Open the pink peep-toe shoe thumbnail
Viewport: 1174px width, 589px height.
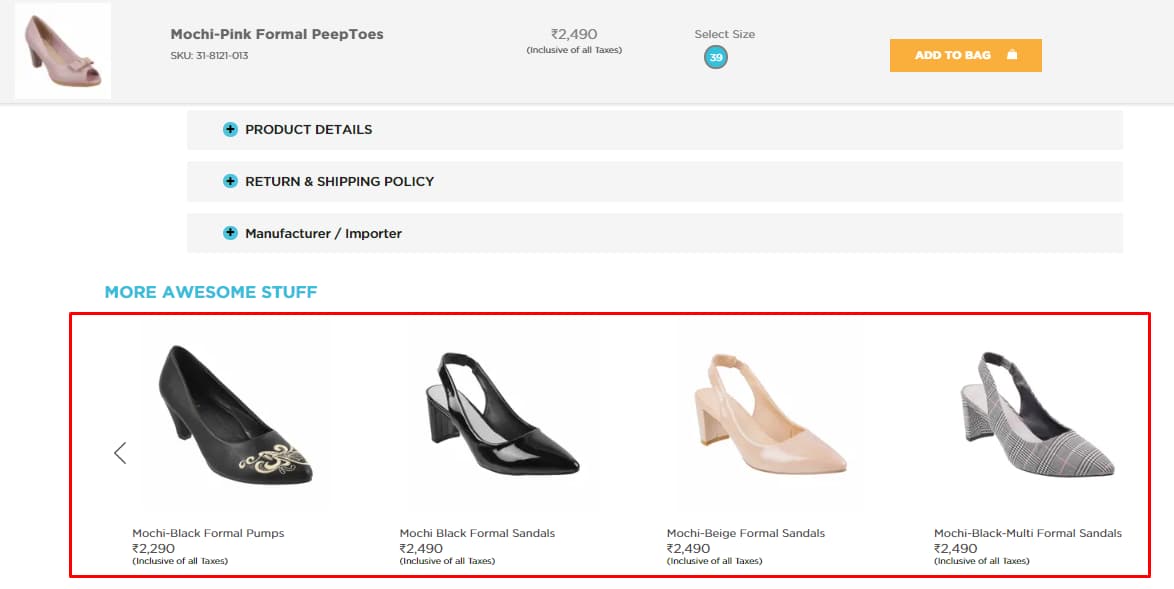tap(62, 51)
